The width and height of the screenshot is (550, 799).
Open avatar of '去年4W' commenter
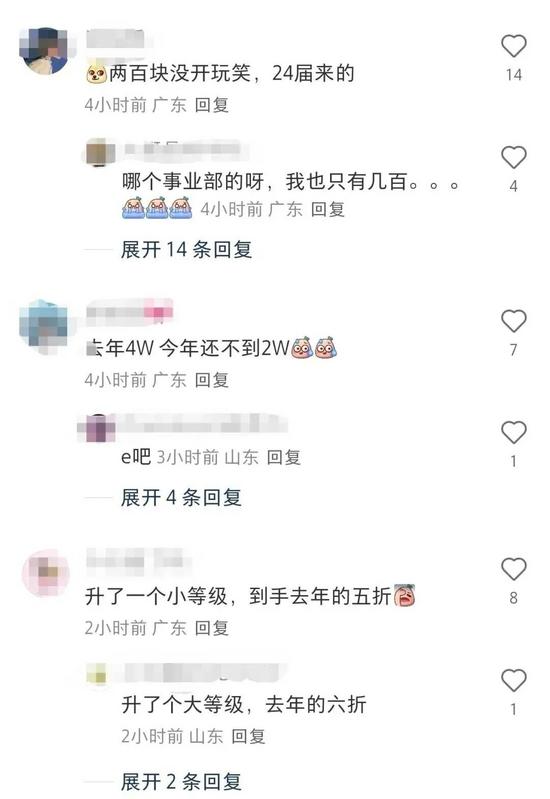pos(44,325)
